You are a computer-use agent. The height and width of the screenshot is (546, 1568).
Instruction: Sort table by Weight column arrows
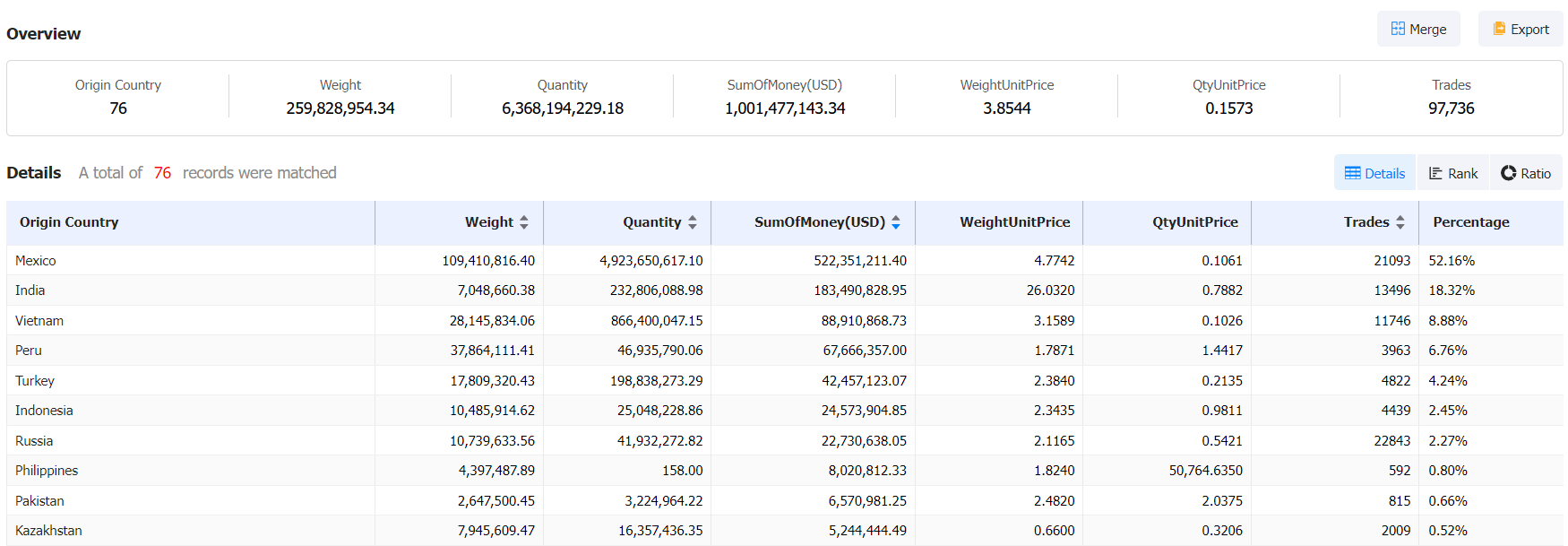coord(524,222)
